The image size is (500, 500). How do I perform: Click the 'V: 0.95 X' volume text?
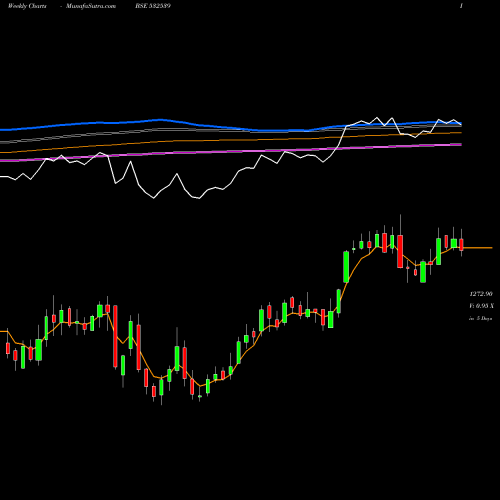[x=481, y=306]
